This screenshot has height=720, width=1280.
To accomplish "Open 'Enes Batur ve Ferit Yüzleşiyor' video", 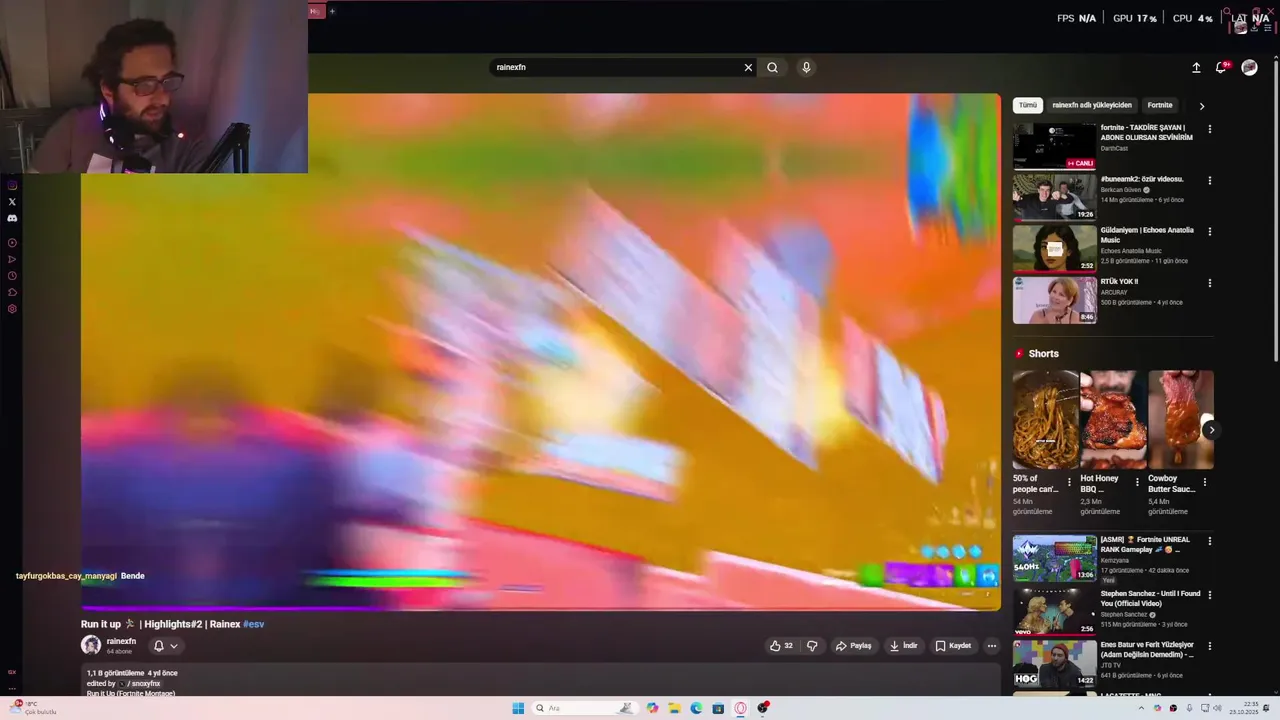I will (x=1054, y=663).
